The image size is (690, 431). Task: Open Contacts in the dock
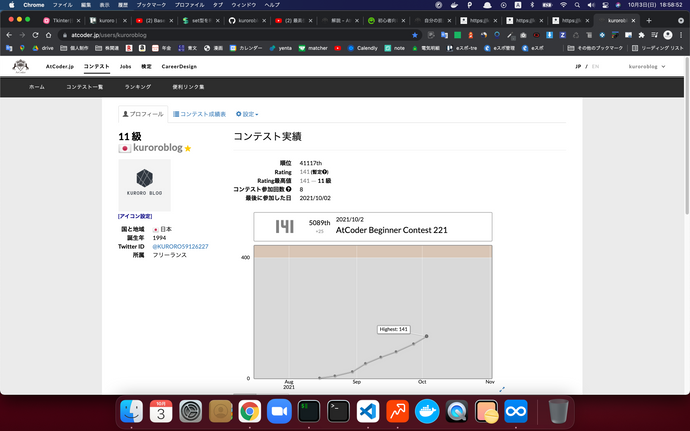pos(220,412)
